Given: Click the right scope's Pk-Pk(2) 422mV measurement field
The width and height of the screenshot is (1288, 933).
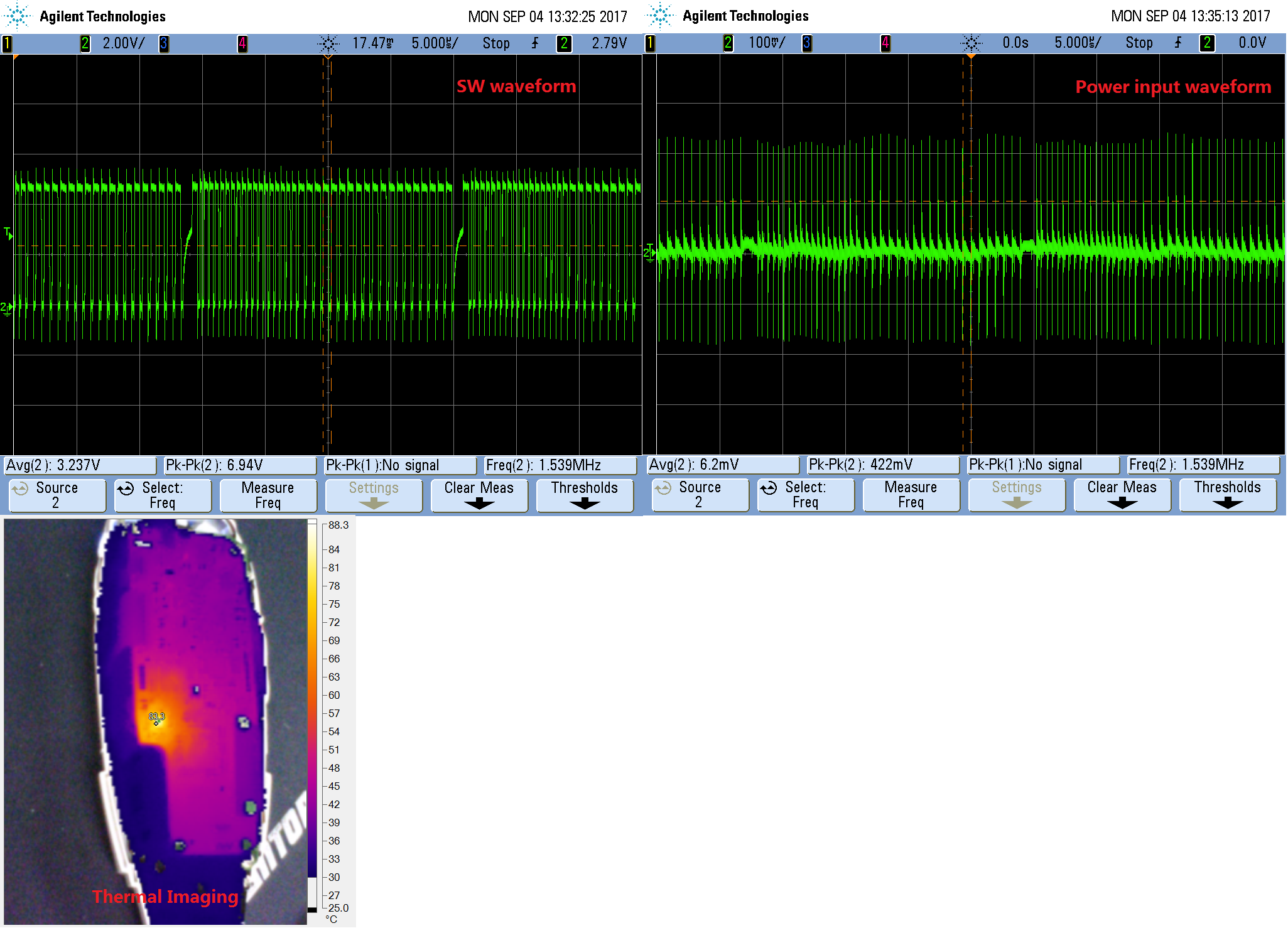Looking at the screenshot, I should pos(882,465).
